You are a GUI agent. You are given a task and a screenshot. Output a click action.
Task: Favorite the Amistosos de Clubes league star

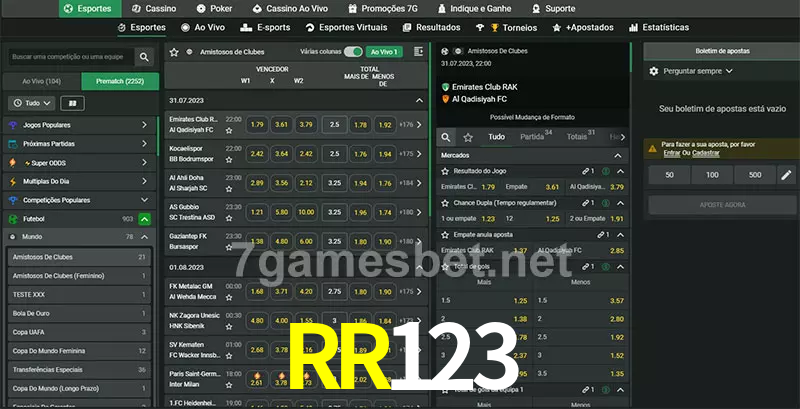174,52
